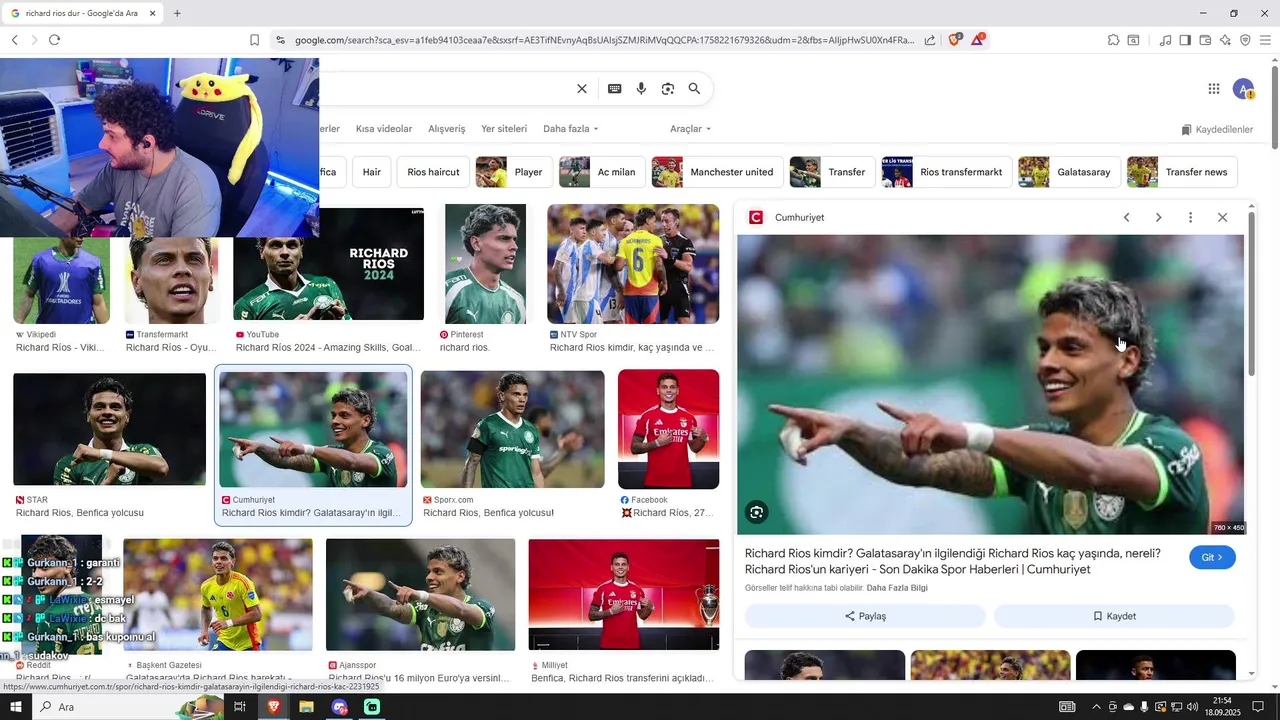
Task: Bookmark this page via bookmark icon
Action: (254, 40)
